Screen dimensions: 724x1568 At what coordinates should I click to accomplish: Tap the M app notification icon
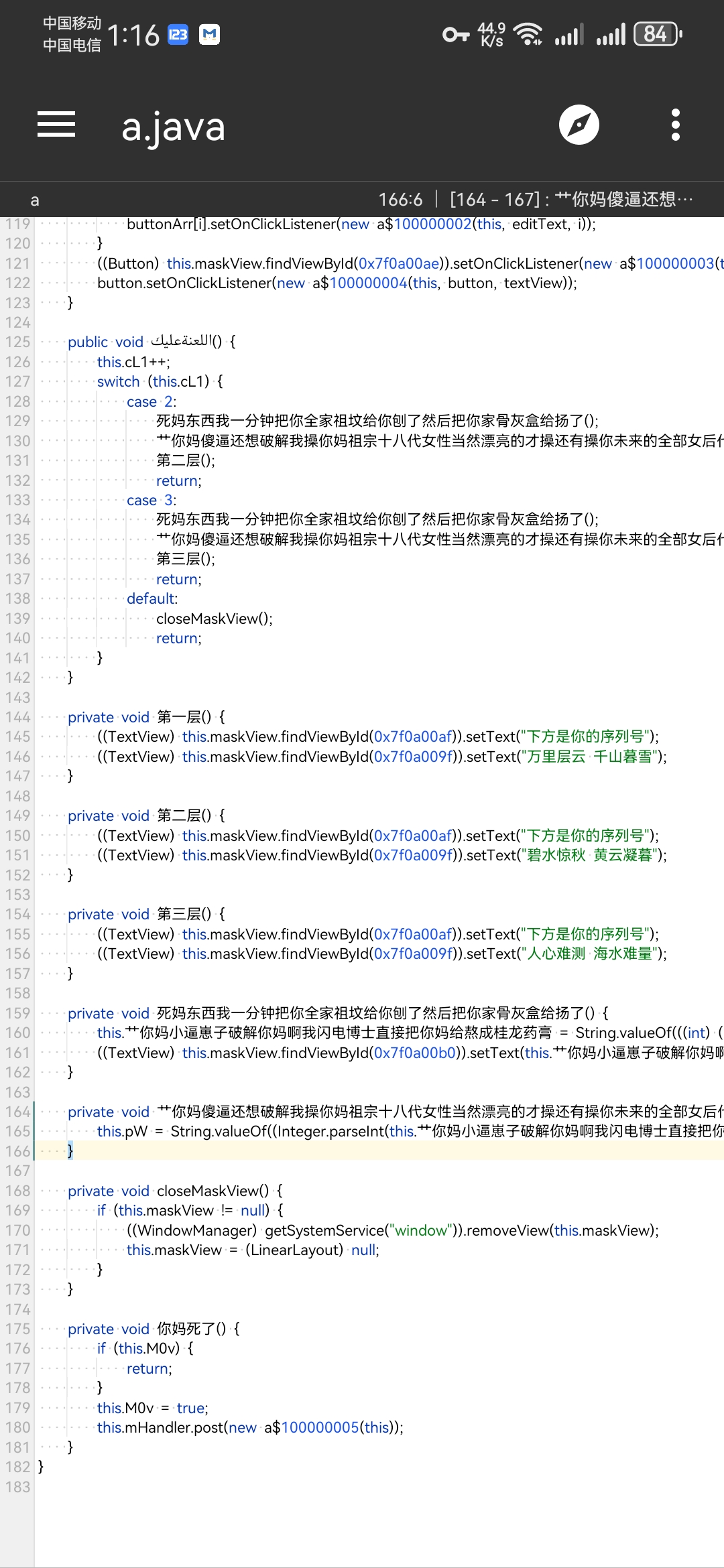209,34
